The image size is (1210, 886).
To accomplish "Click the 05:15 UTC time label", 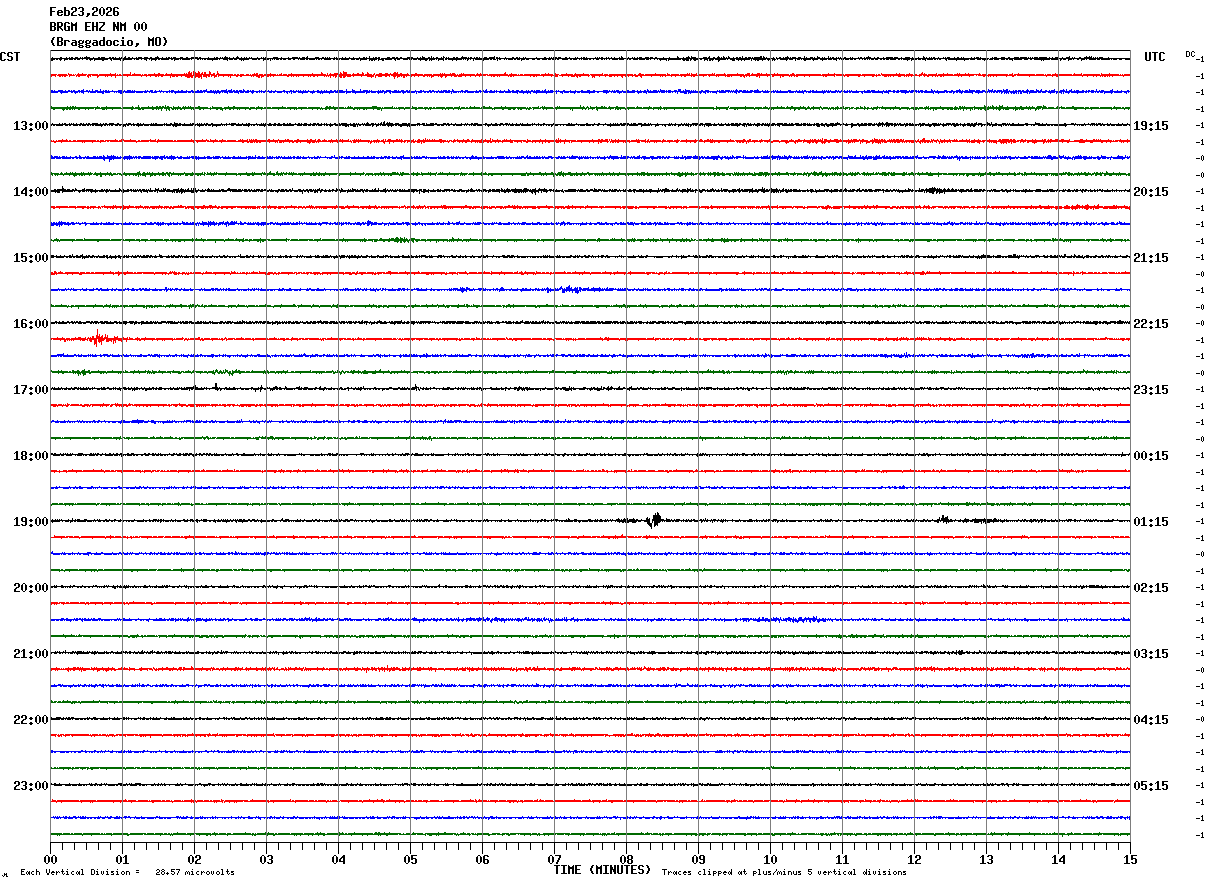I will (x=1151, y=786).
